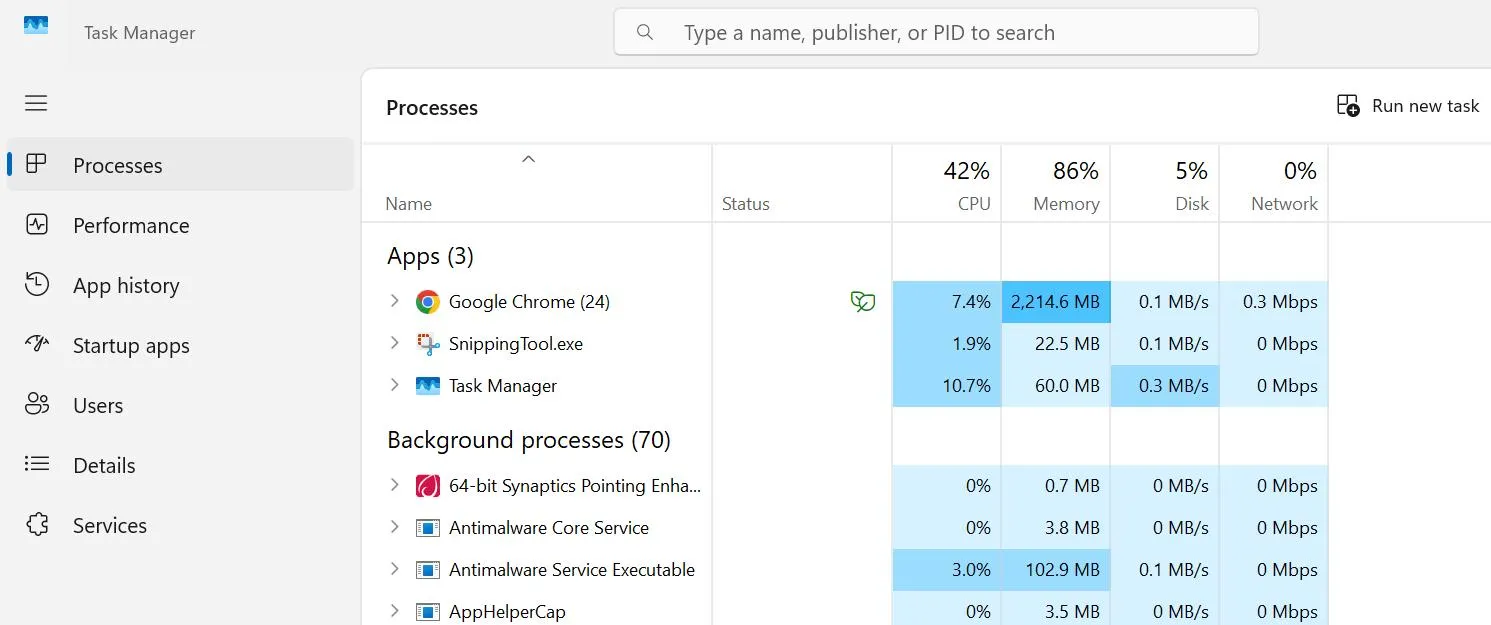Click the Run new task button
This screenshot has height=625, width=1491.
[1408, 106]
